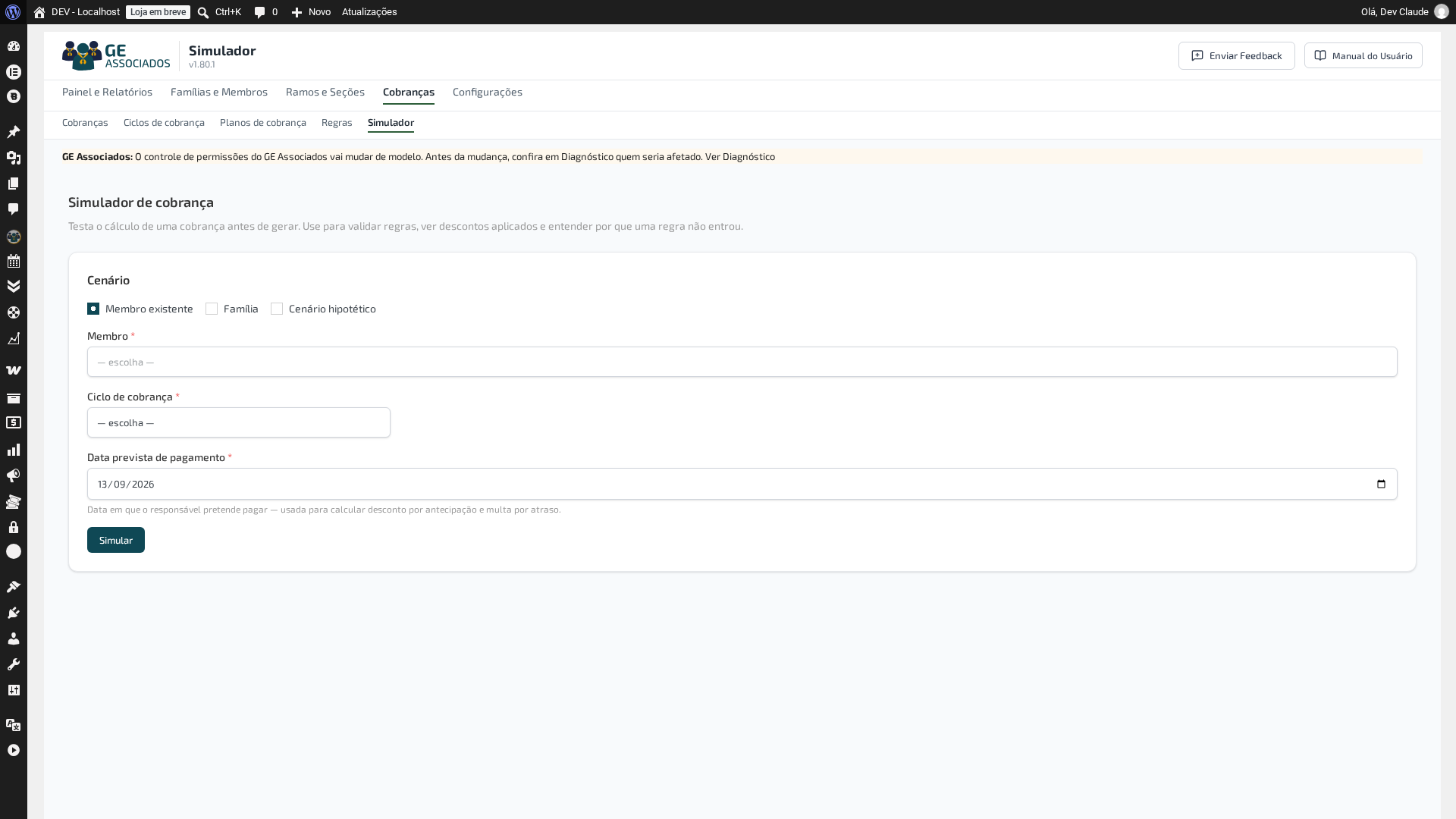Open the Posts pushpin icon in sidebar
This screenshot has height=819, width=1456.
[x=14, y=132]
